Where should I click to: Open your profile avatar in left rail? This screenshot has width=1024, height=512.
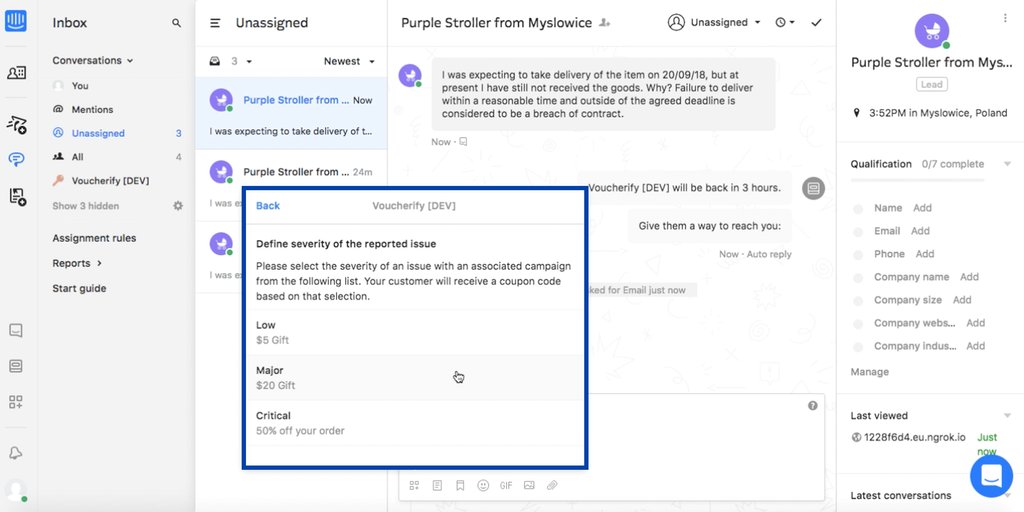[16, 490]
